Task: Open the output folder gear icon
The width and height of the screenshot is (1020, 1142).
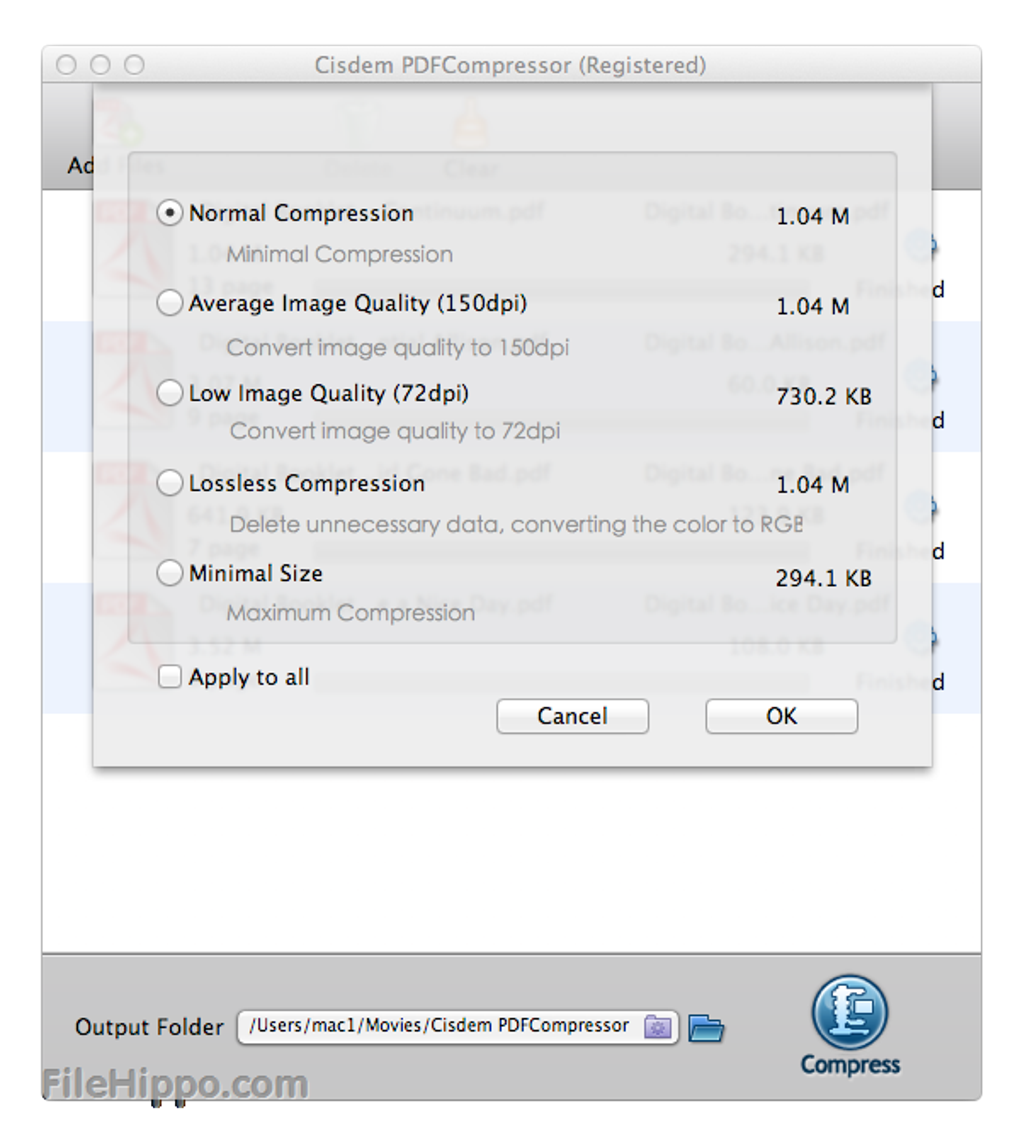Action: [x=656, y=1027]
